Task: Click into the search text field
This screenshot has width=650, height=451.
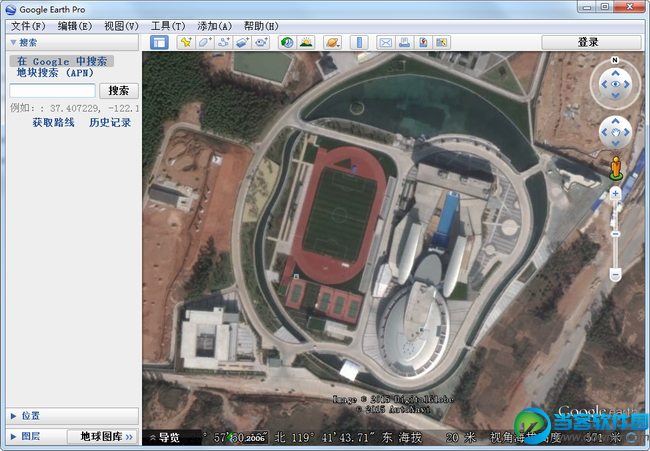Action: click(x=53, y=91)
